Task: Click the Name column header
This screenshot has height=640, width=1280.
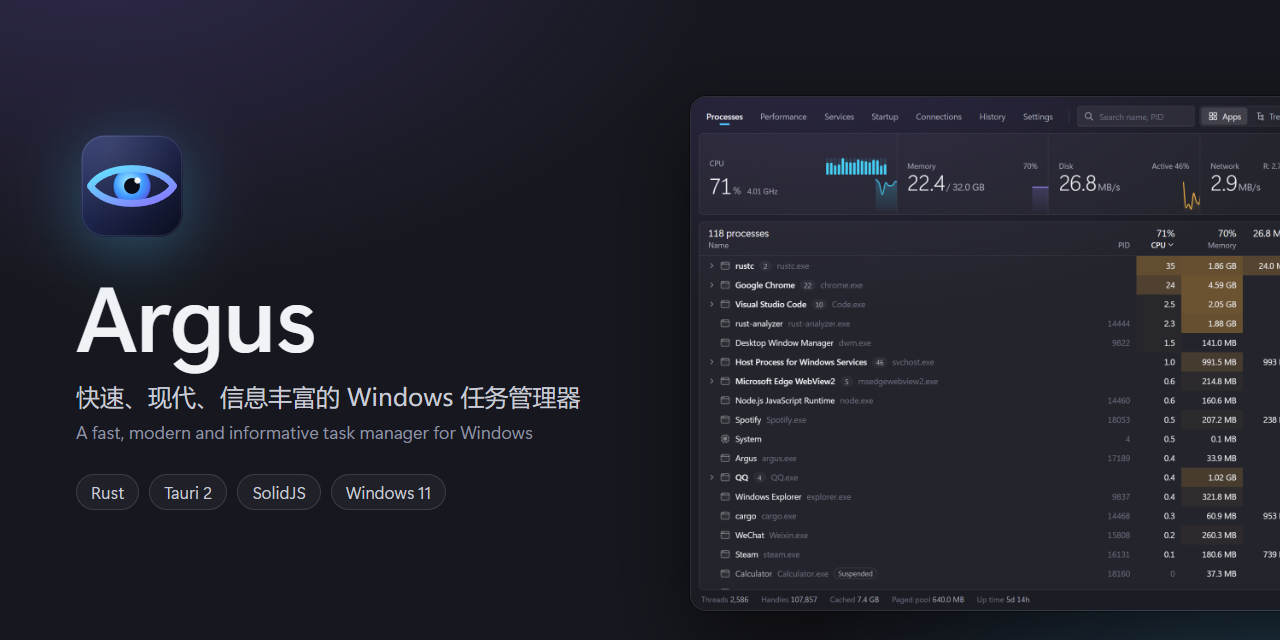Action: click(718, 245)
